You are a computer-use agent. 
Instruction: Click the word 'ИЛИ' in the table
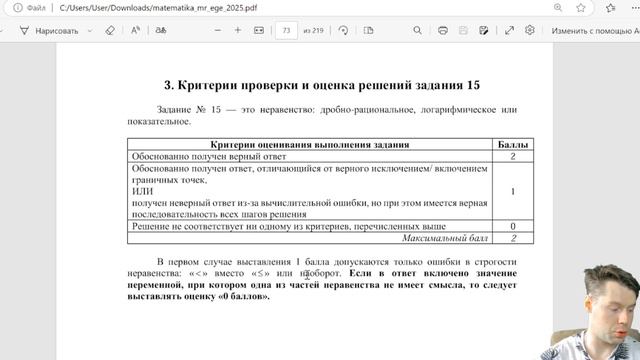[142, 191]
